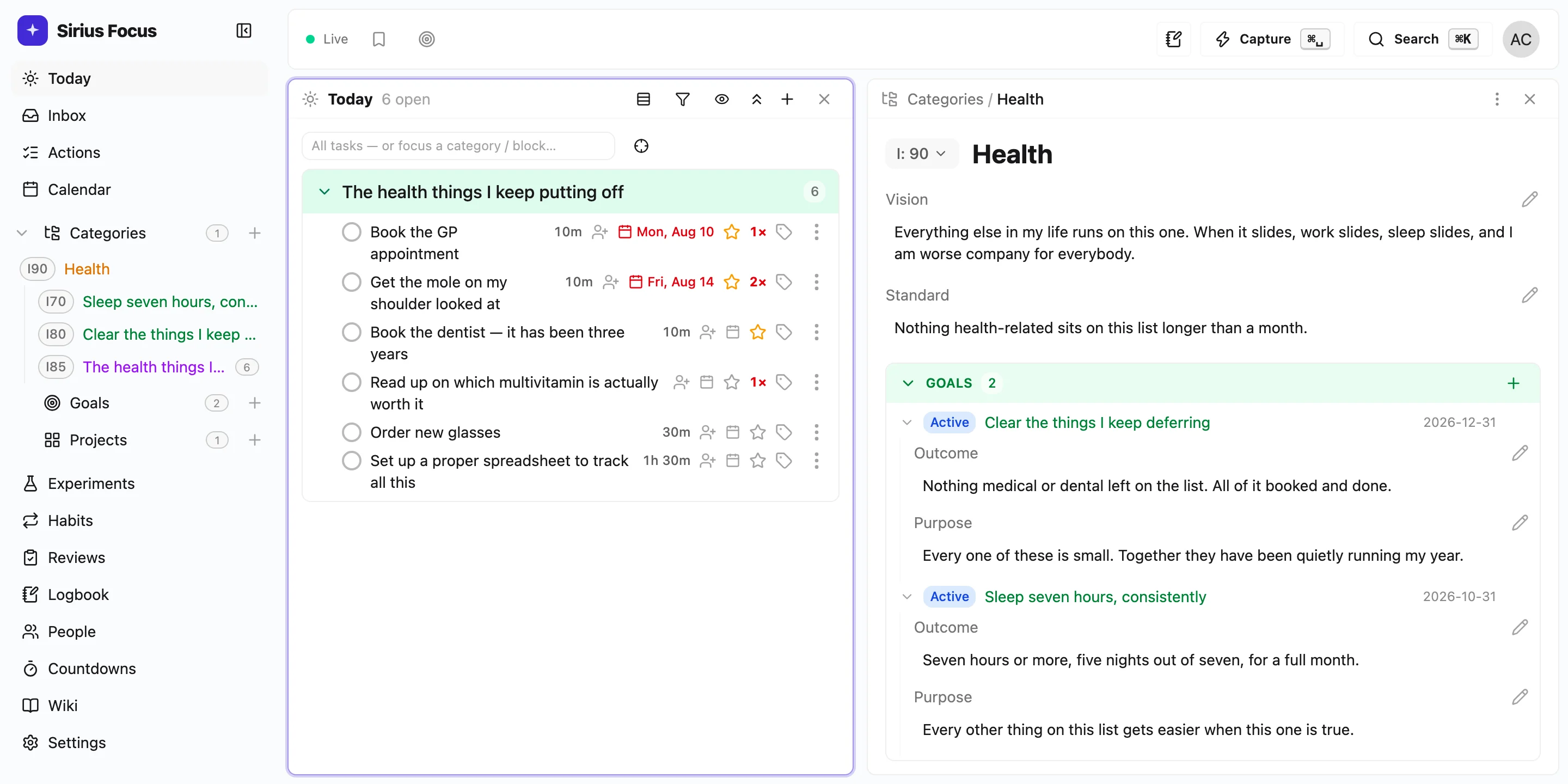Open tag icon for Get the mole task

[x=784, y=282]
